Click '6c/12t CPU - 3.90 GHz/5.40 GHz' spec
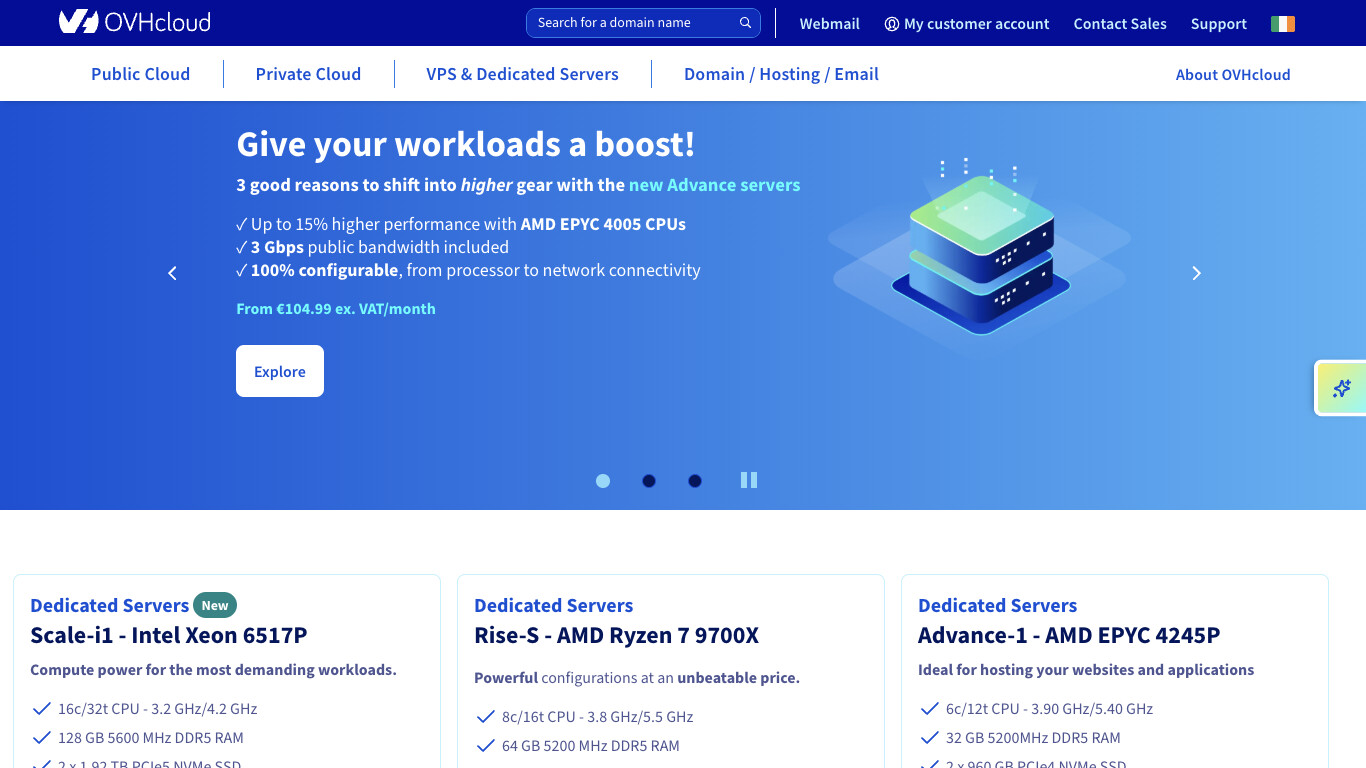Viewport: 1366px width, 768px height. click(1049, 709)
